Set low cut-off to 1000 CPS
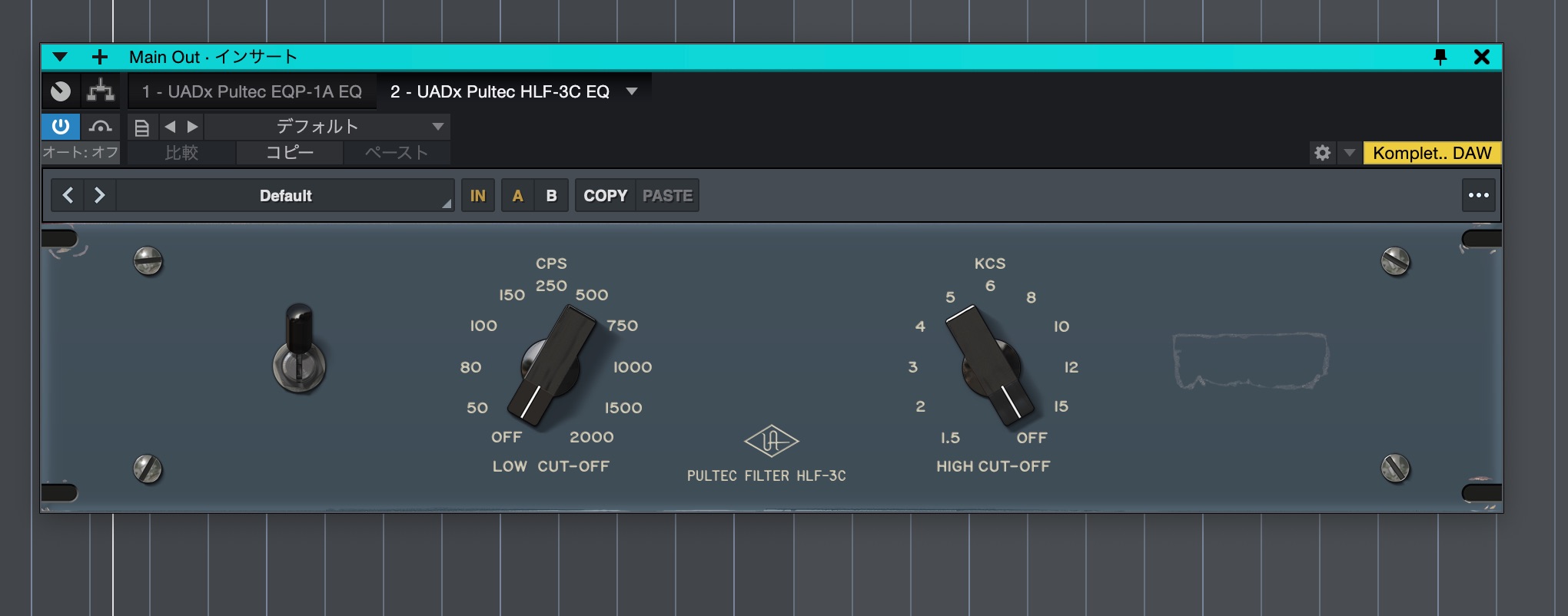The height and width of the screenshot is (616, 1568). click(633, 367)
